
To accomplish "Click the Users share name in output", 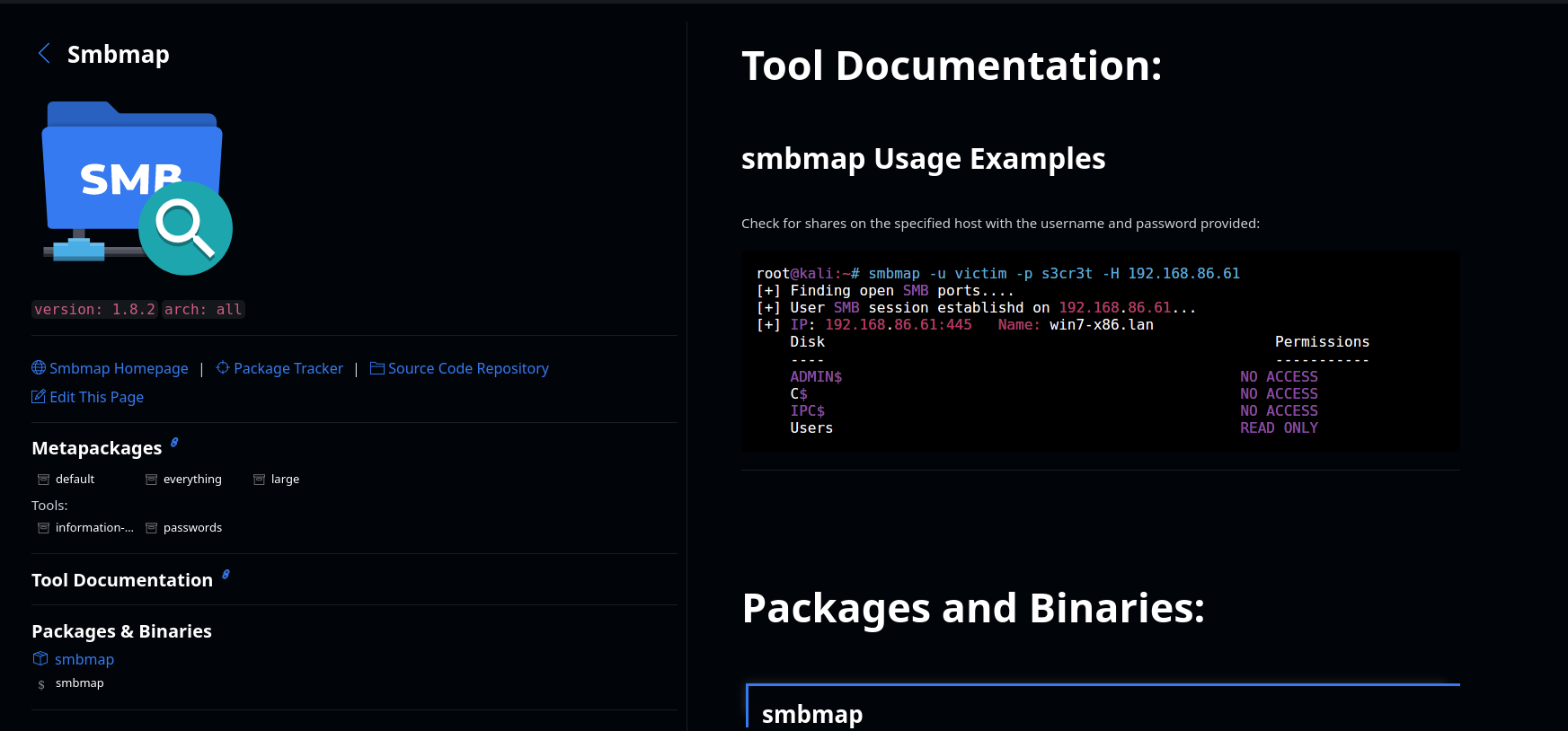I will click(811, 427).
